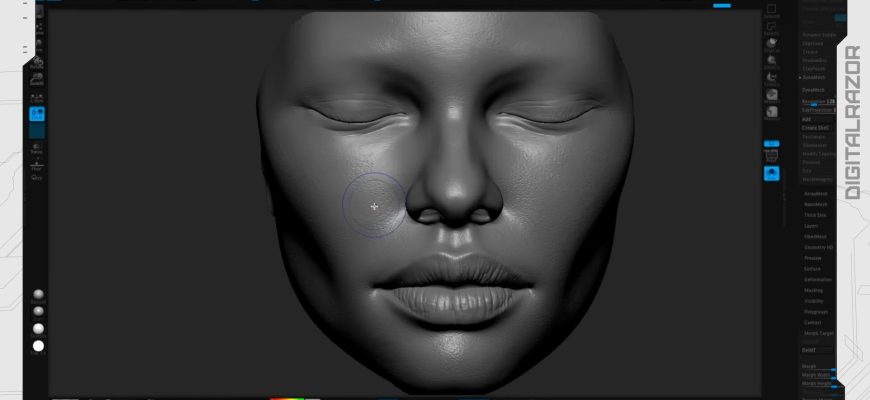This screenshot has height=400, width=870.
Task: Adjust the DynaMesh Resolution slider
Action: 818,102
